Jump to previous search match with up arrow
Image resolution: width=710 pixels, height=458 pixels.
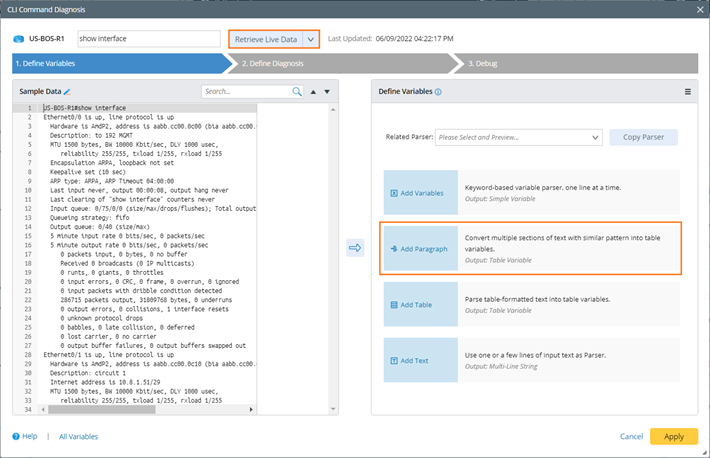point(313,92)
